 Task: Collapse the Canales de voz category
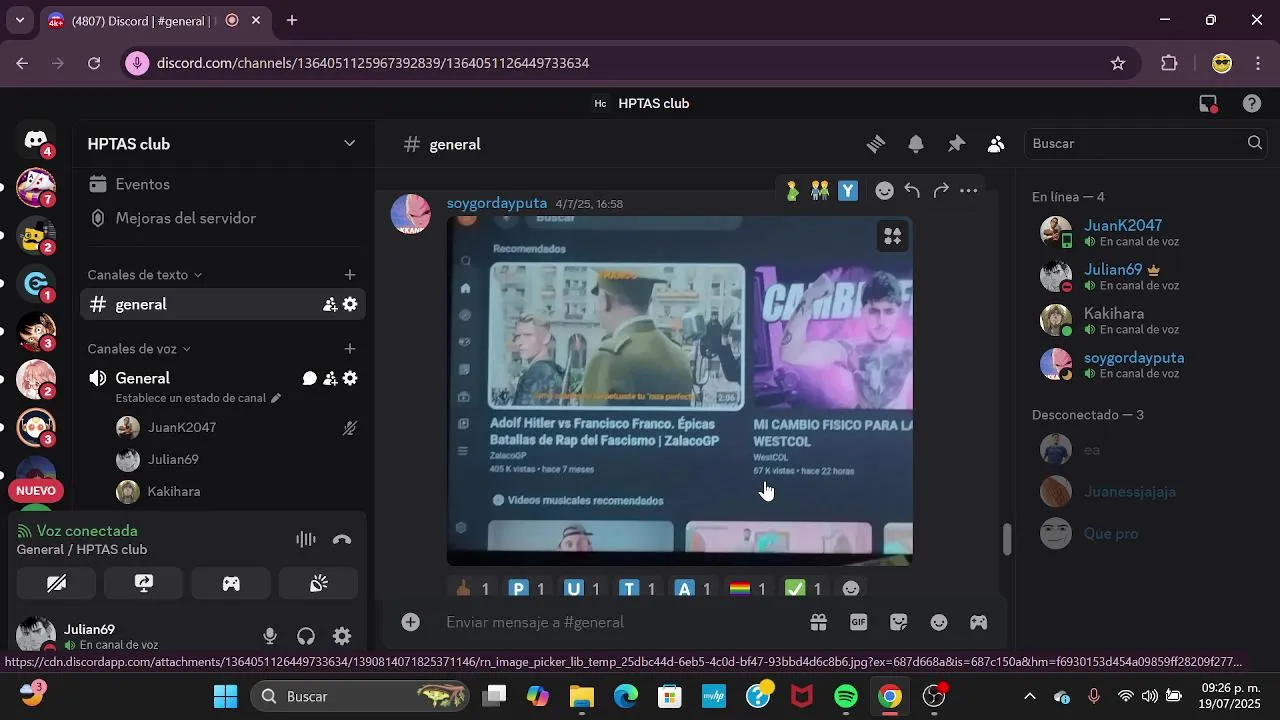(139, 349)
